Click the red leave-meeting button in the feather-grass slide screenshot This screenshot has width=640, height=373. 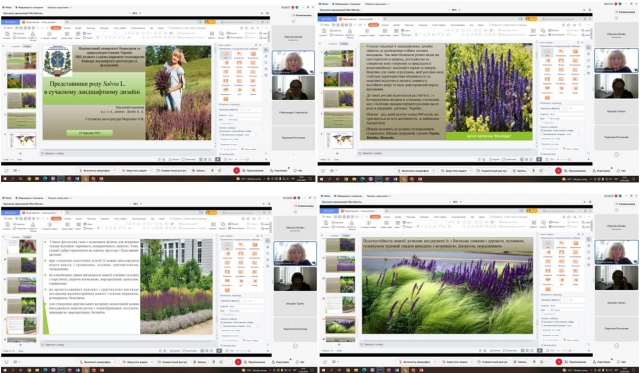[x=559, y=362]
